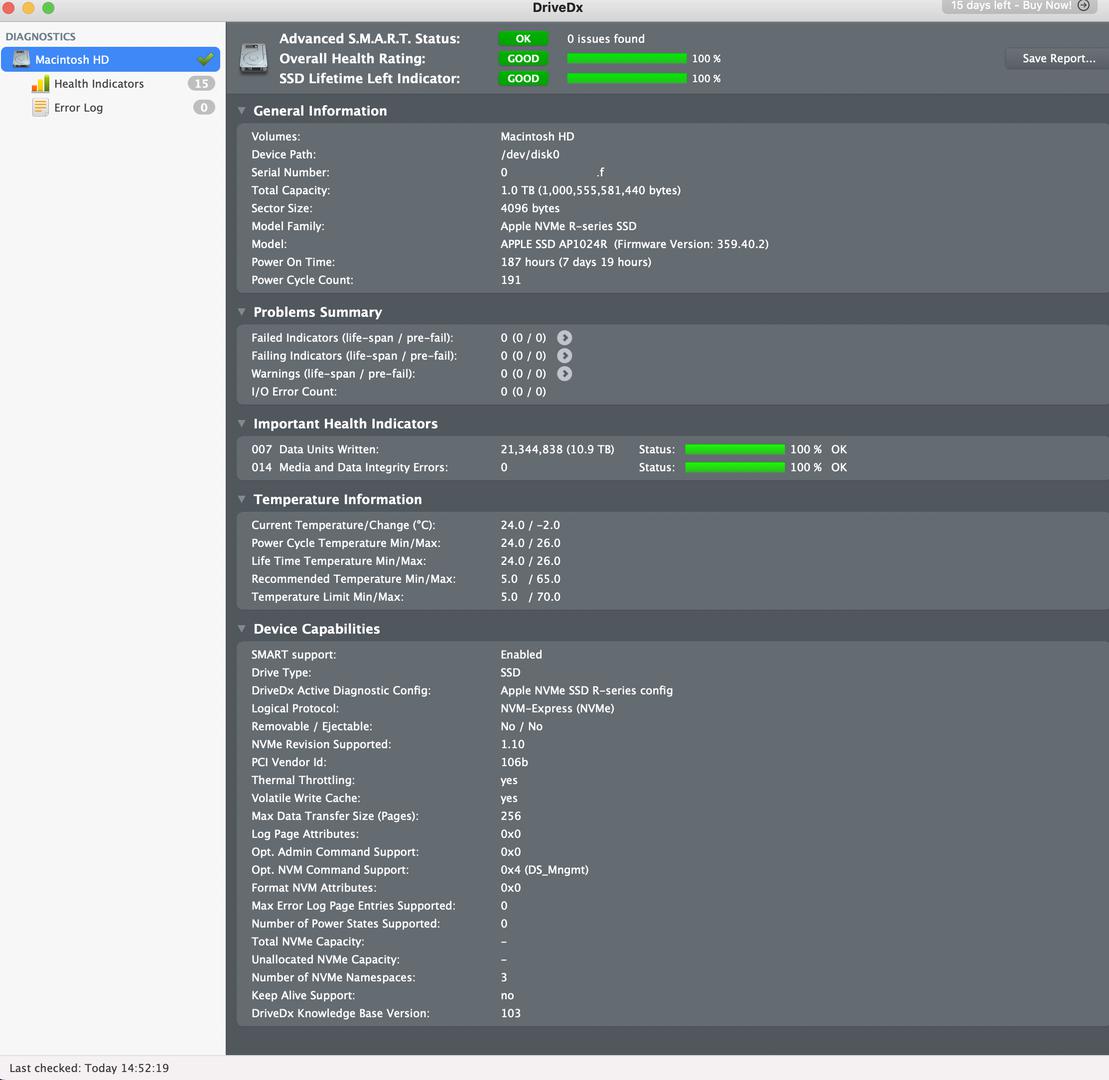Click the Data Units Written status bar
1109x1080 pixels.
735,449
